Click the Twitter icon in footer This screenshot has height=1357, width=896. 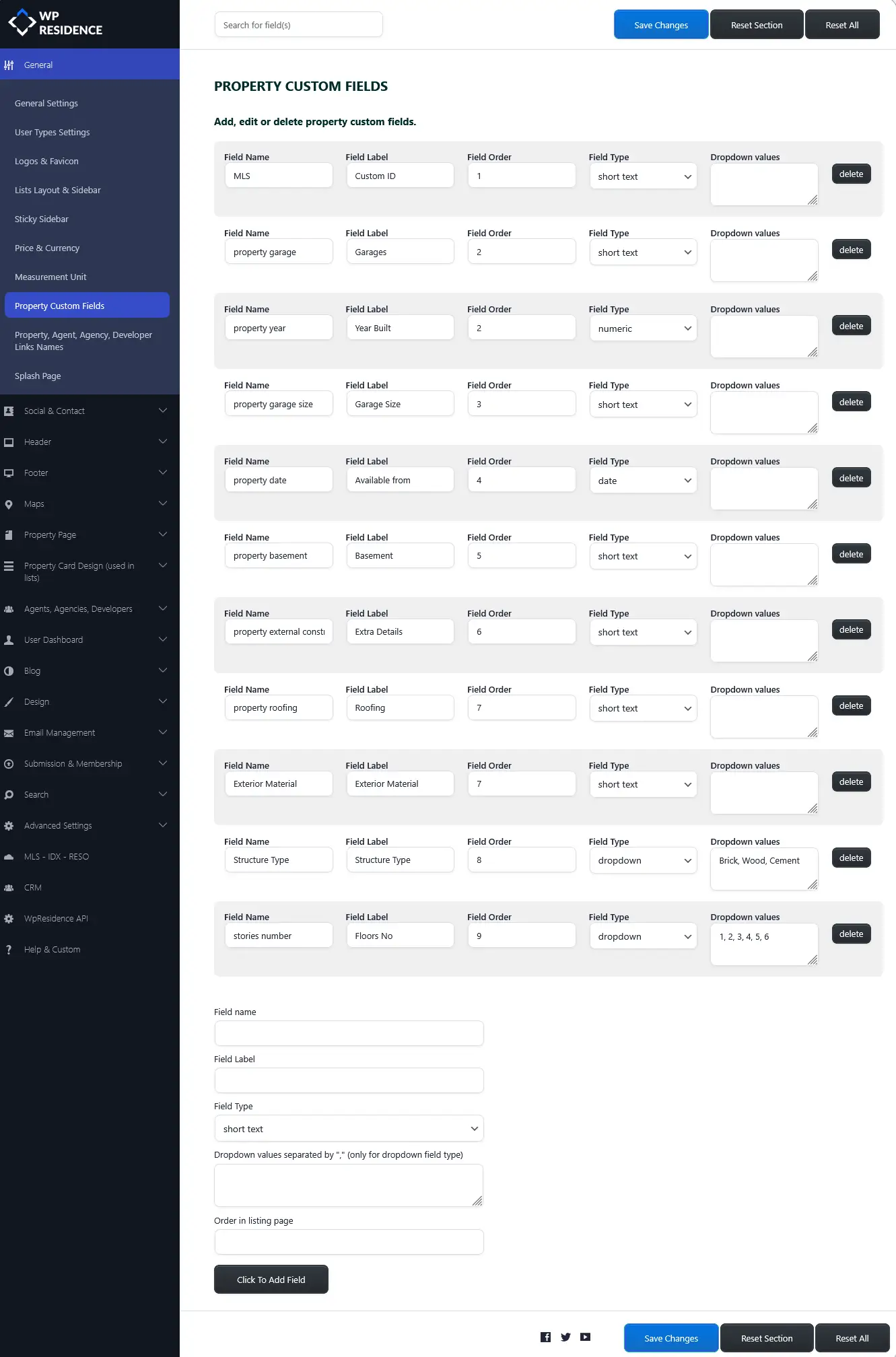click(565, 1337)
